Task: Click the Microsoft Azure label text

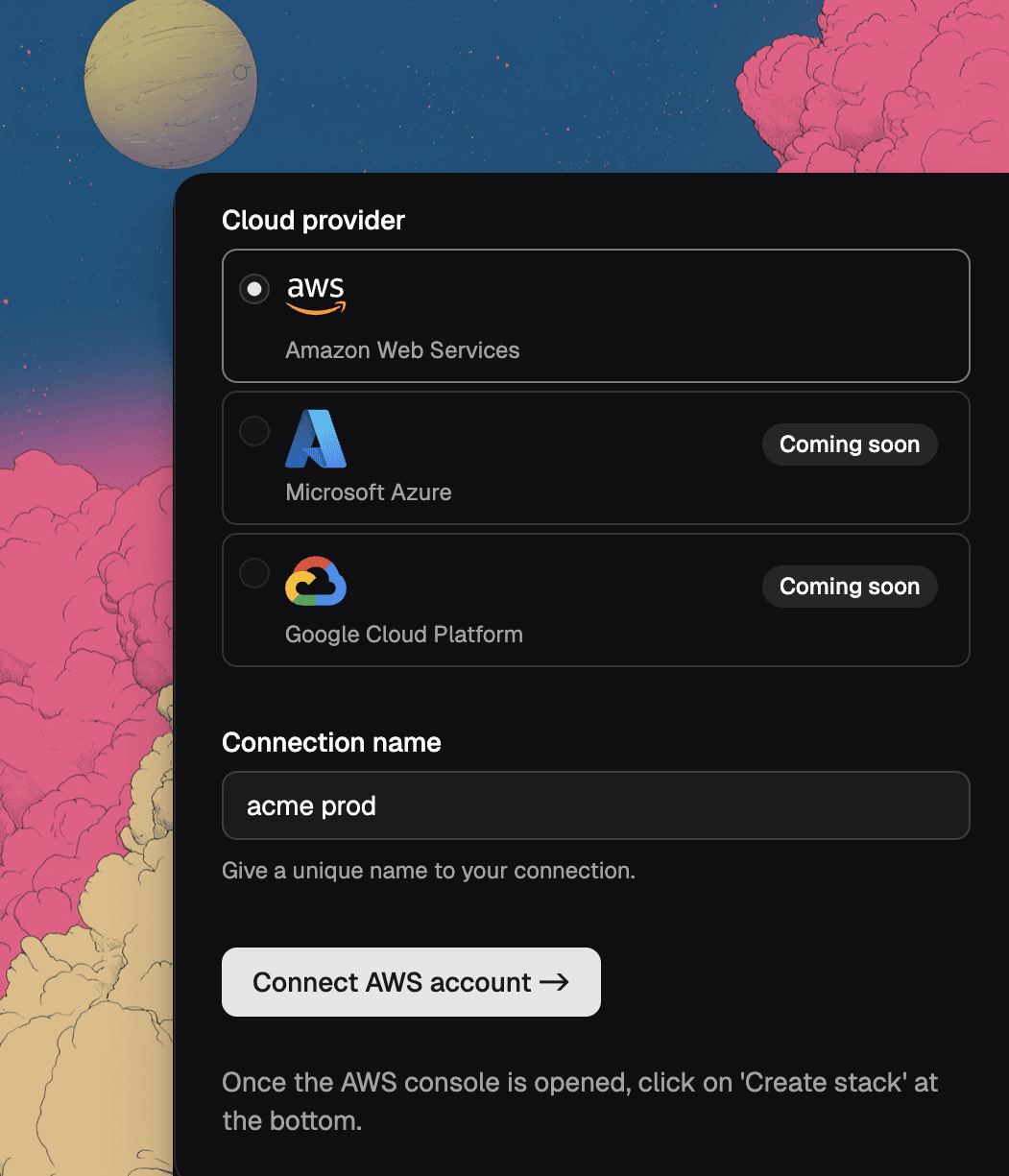Action: pyautogui.click(x=369, y=492)
